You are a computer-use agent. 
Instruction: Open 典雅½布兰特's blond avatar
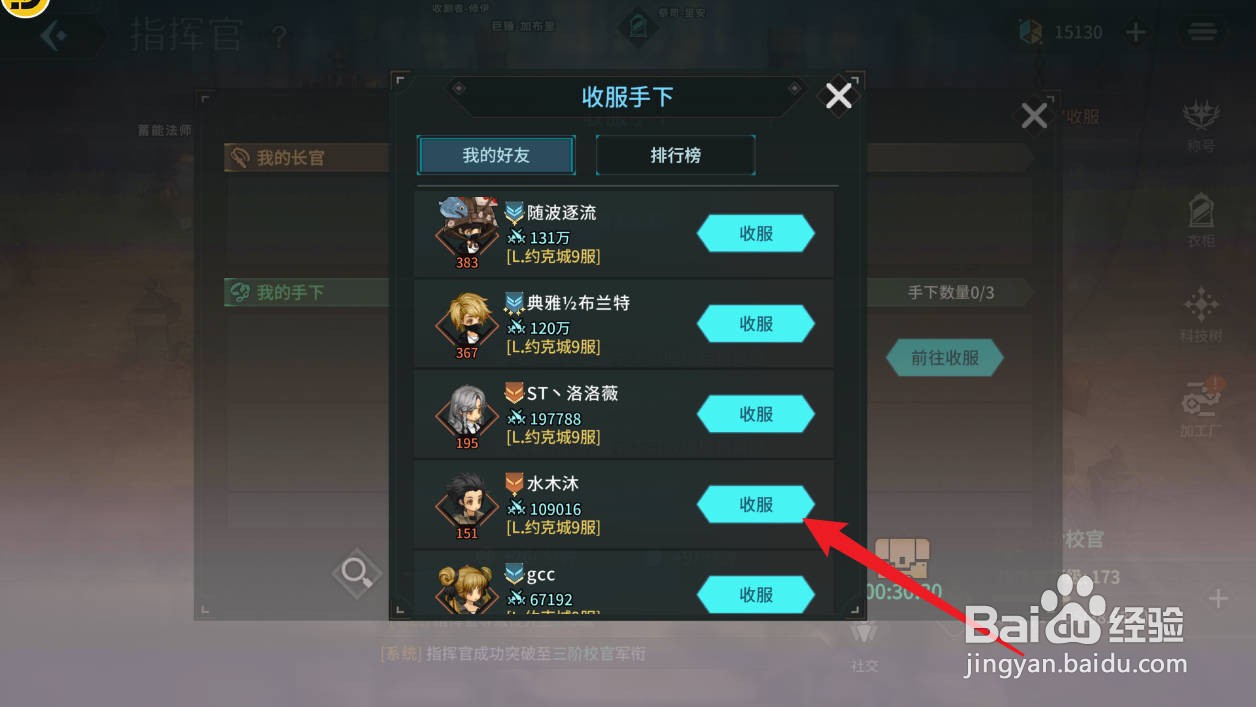pos(467,324)
